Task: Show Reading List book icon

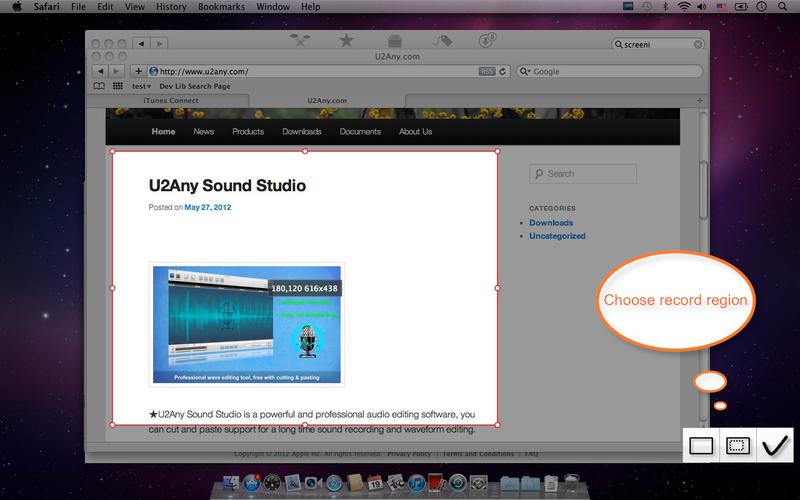Action: 99,86
